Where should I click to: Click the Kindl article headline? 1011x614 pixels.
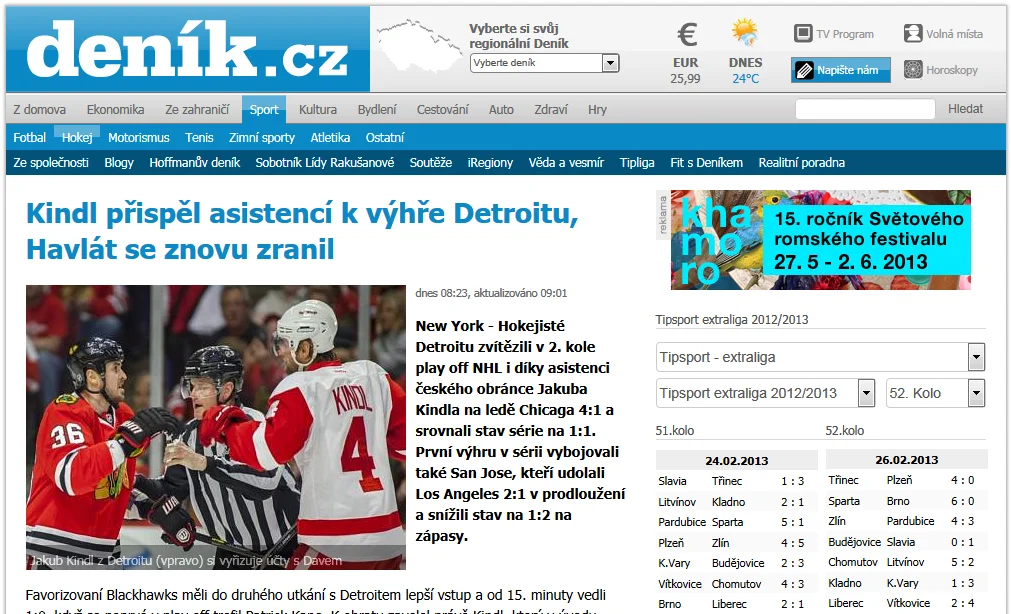(302, 231)
